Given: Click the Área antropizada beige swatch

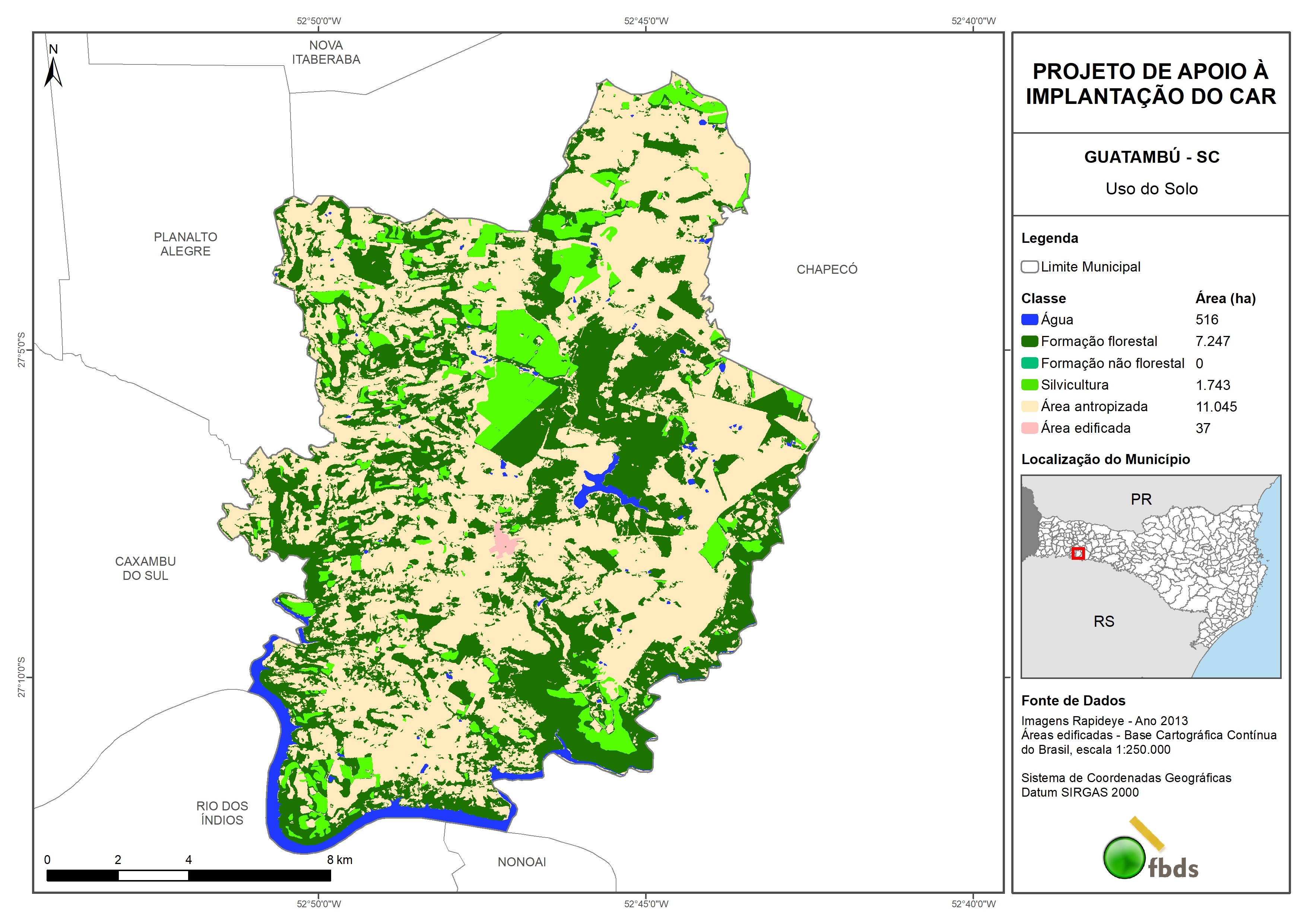Looking at the screenshot, I should point(1029,406).
